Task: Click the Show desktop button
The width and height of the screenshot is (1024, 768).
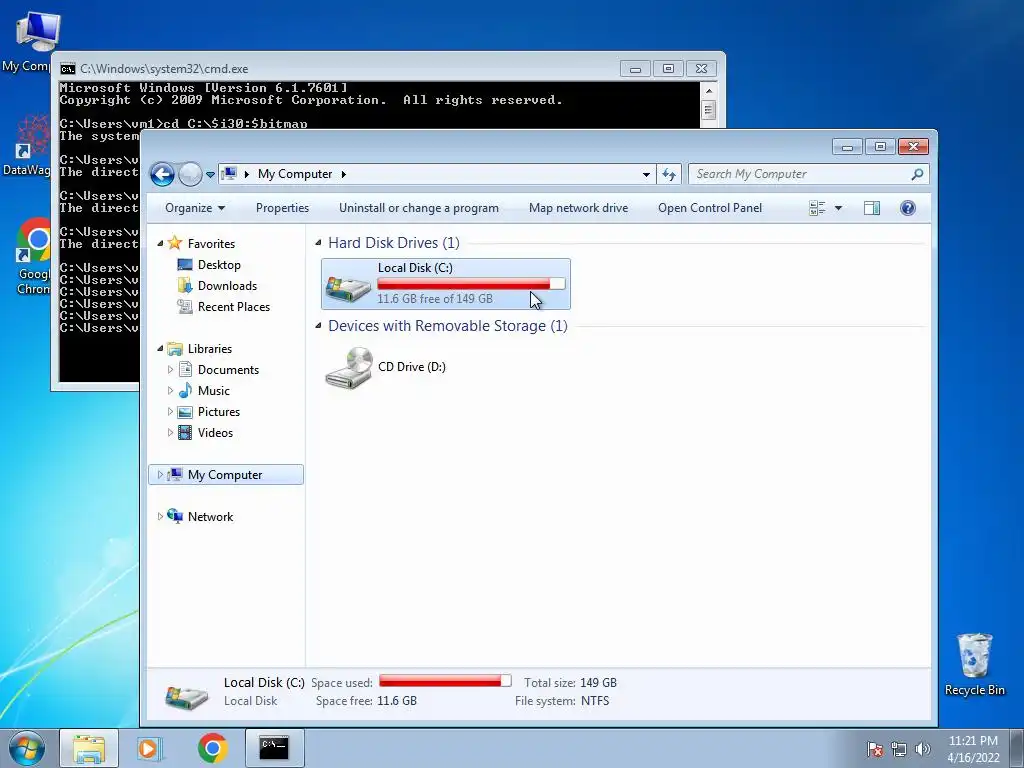Action: click(1017, 748)
